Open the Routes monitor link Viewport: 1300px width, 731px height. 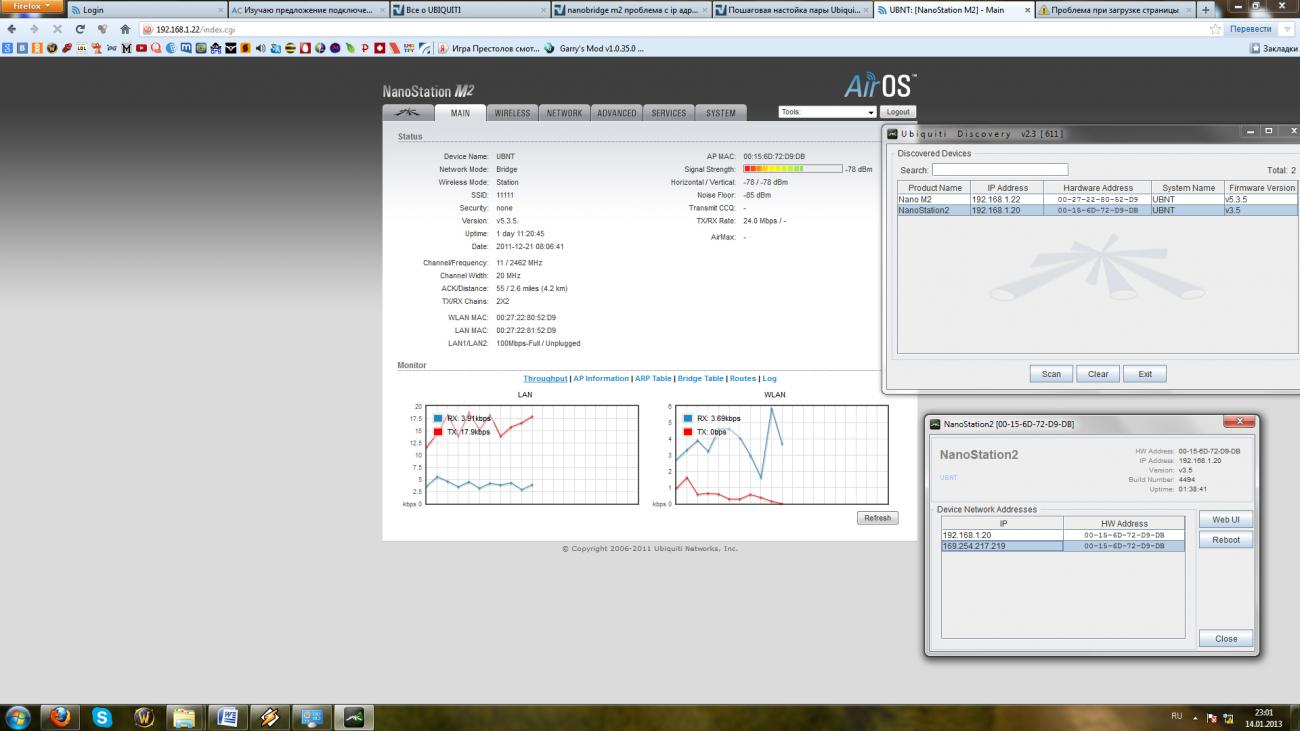point(742,378)
